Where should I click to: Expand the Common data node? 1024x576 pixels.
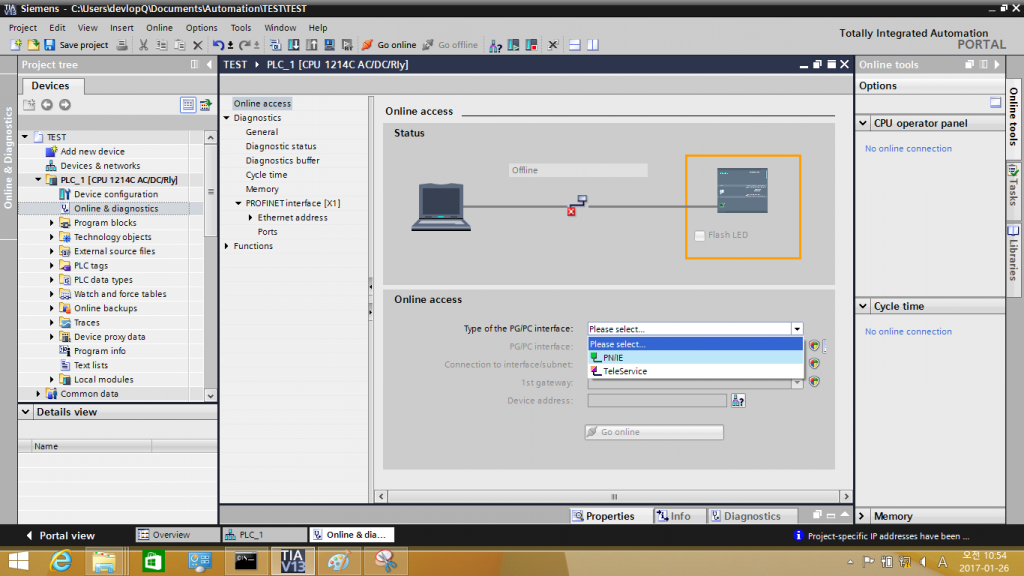pos(38,394)
